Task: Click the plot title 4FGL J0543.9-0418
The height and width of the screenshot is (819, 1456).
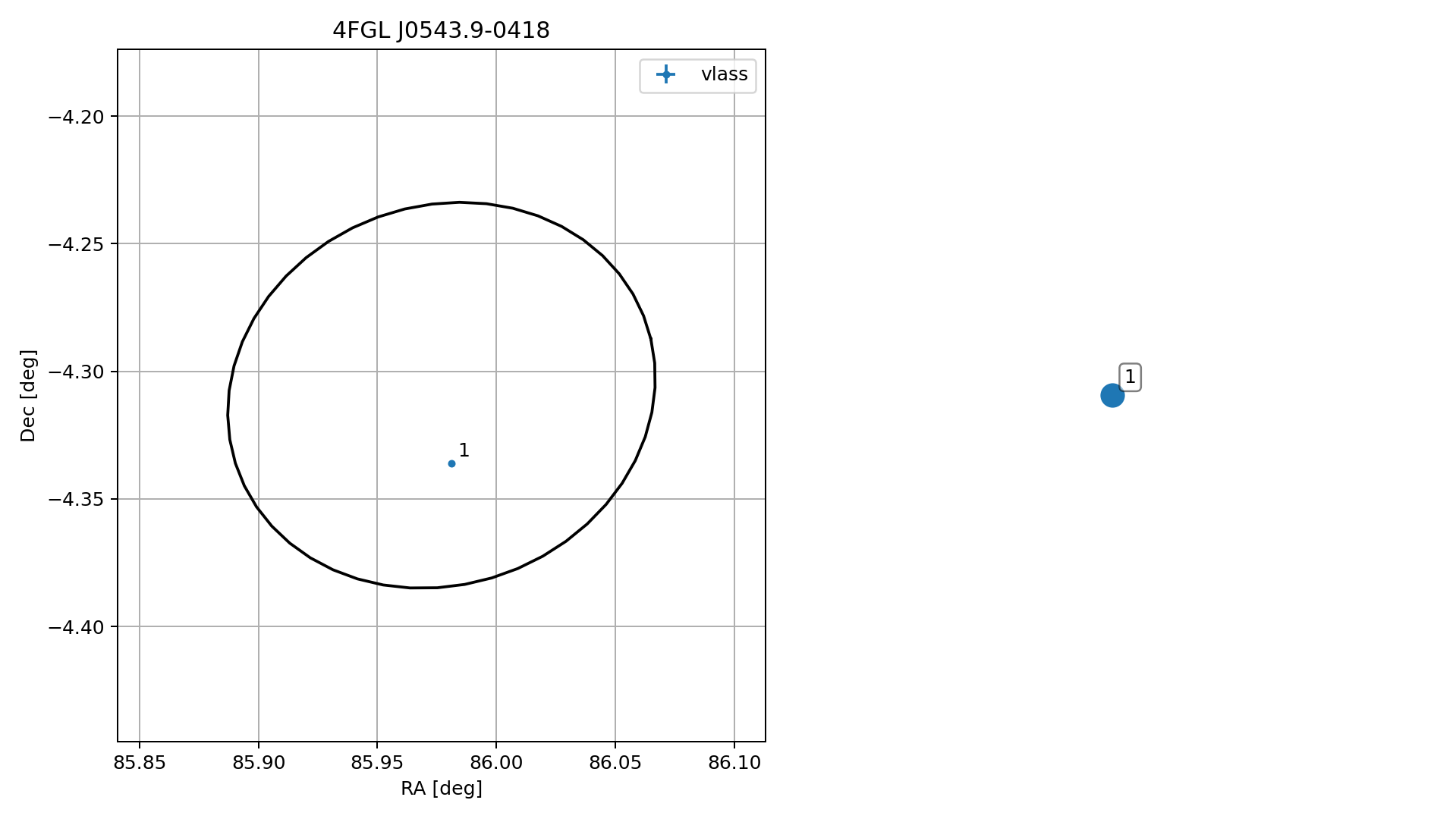Action: 441,30
